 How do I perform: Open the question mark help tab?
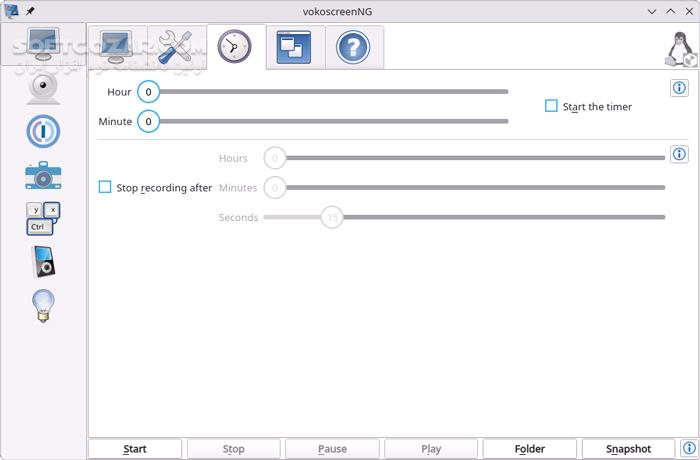click(354, 47)
